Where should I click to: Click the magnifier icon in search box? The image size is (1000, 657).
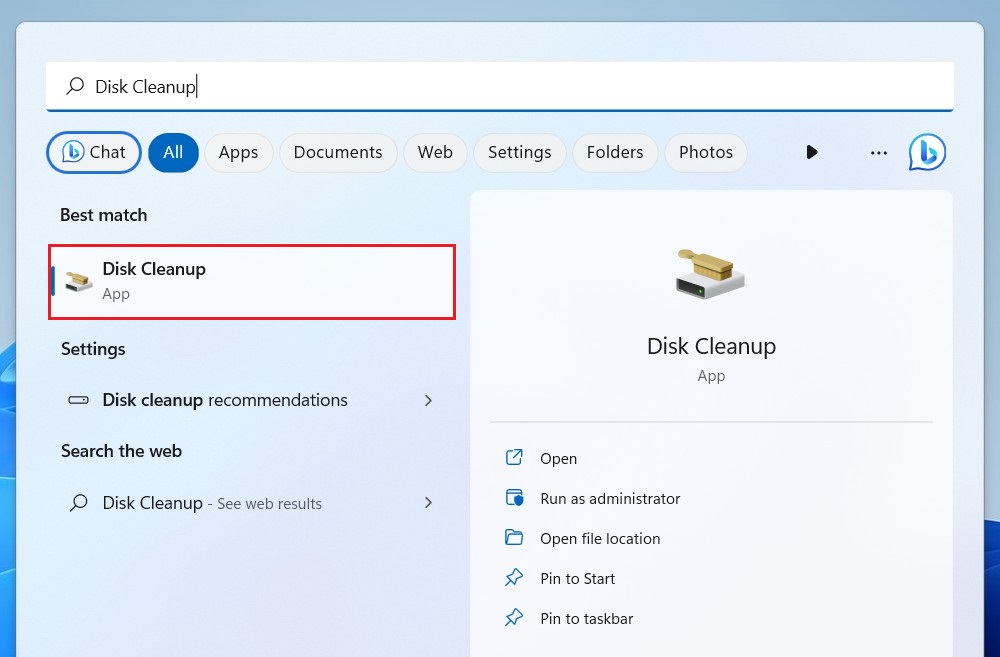[x=75, y=85]
